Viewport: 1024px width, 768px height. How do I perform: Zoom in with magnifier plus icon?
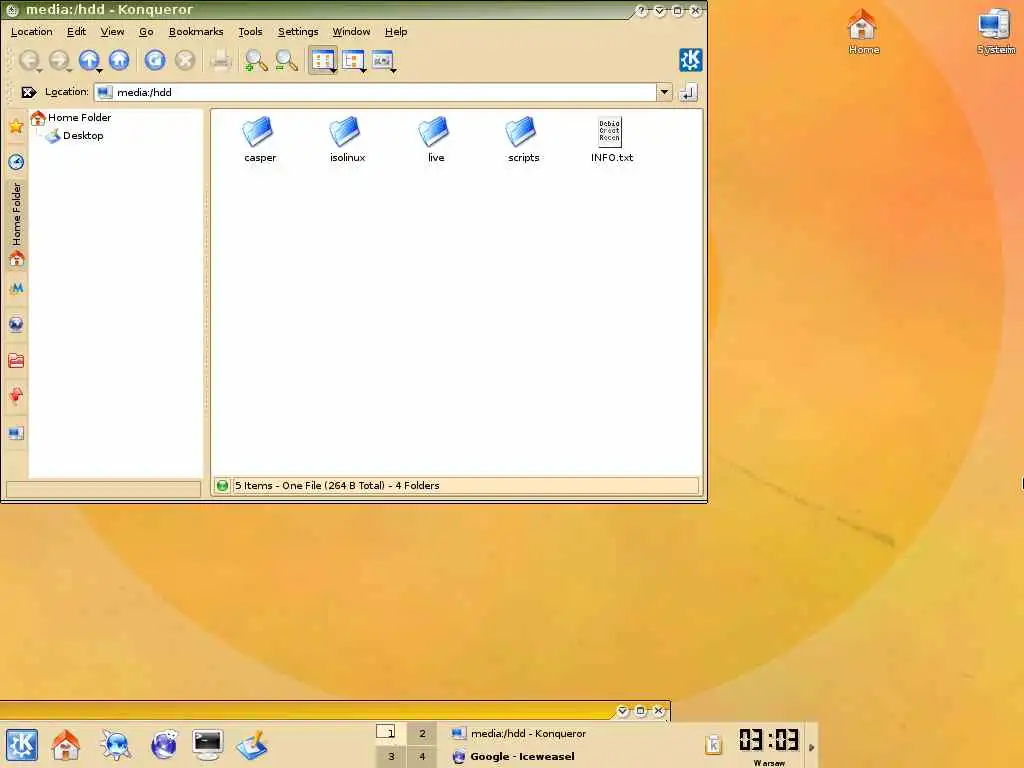255,60
